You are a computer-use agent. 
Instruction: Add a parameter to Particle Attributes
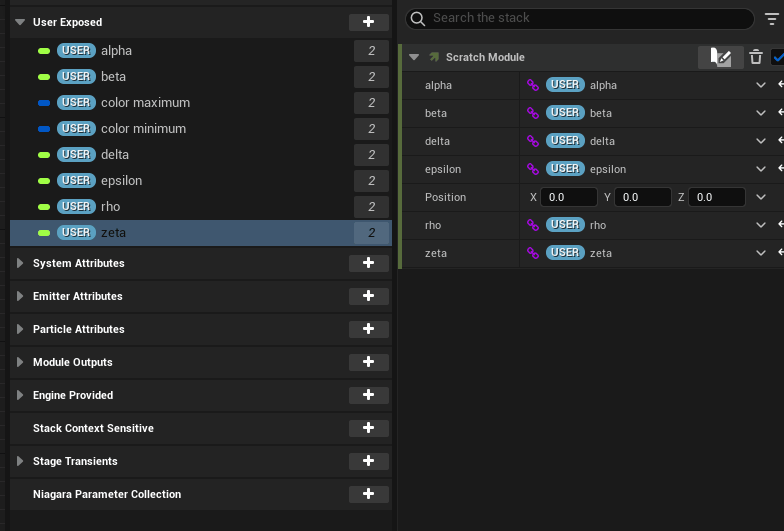369,329
